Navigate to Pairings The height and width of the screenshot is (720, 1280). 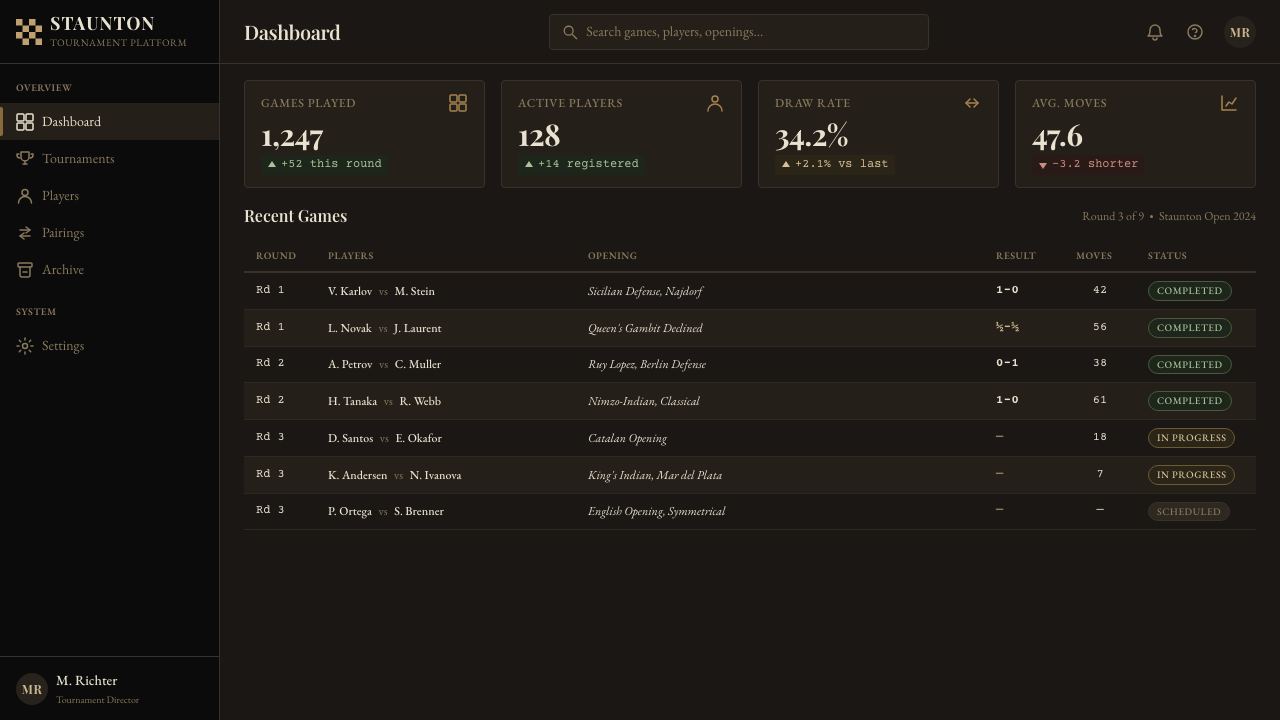(x=109, y=233)
